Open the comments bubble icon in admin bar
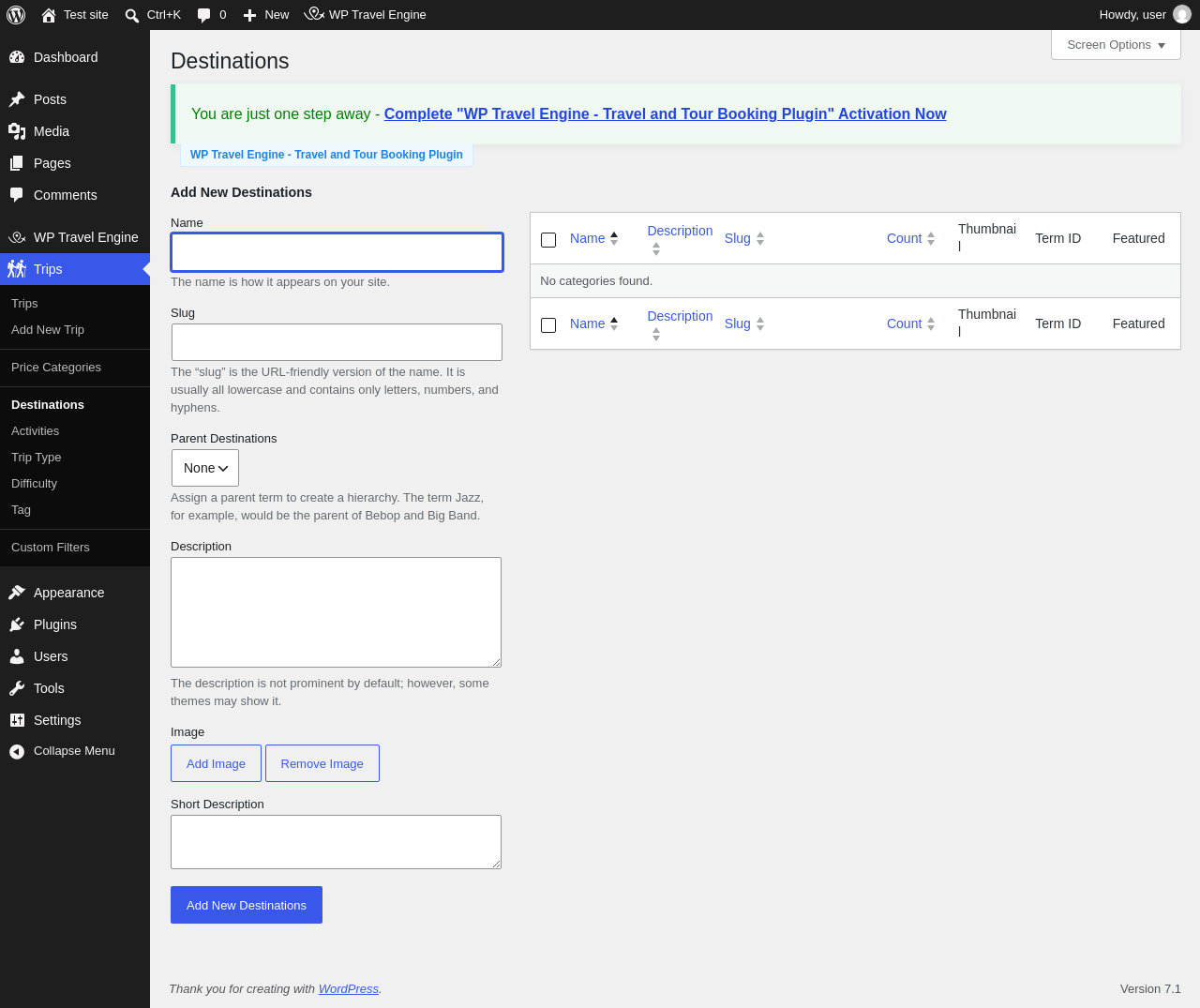Screen dimensions: 1200x1008 (x=204, y=15)
